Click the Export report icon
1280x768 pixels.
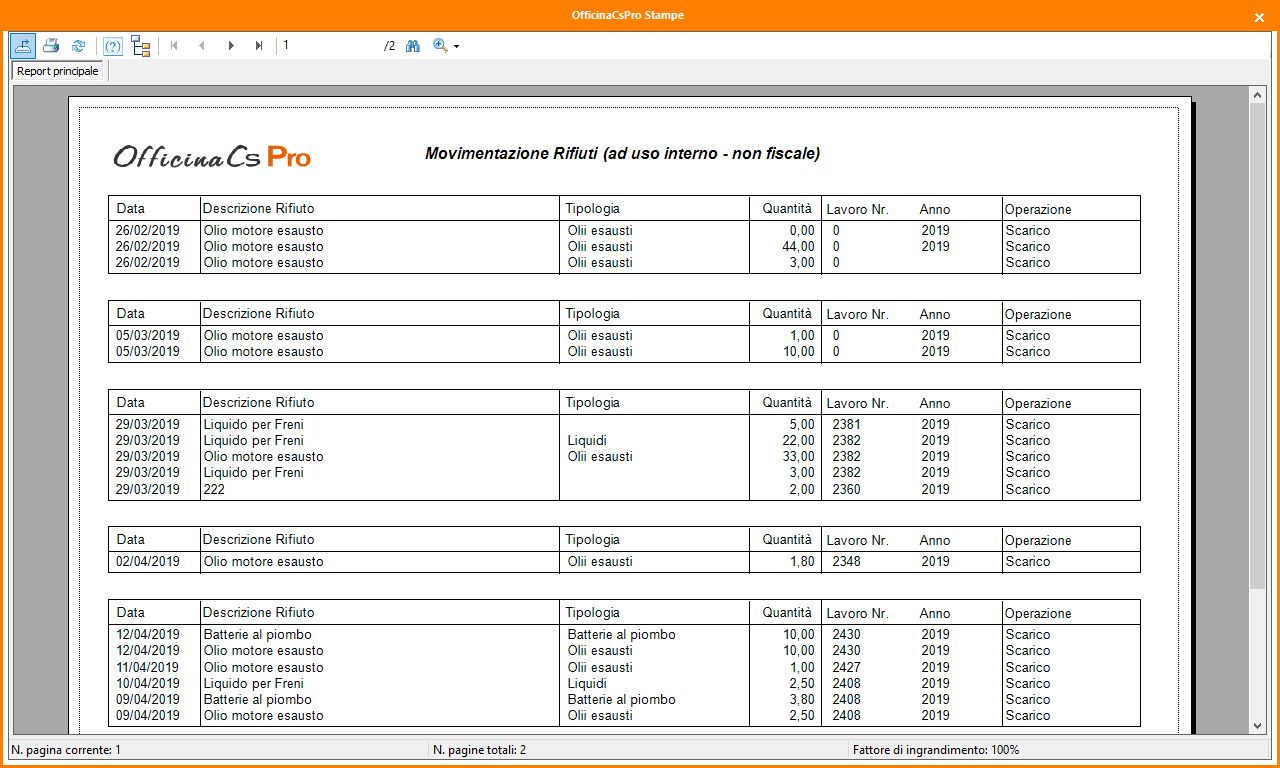(x=23, y=46)
